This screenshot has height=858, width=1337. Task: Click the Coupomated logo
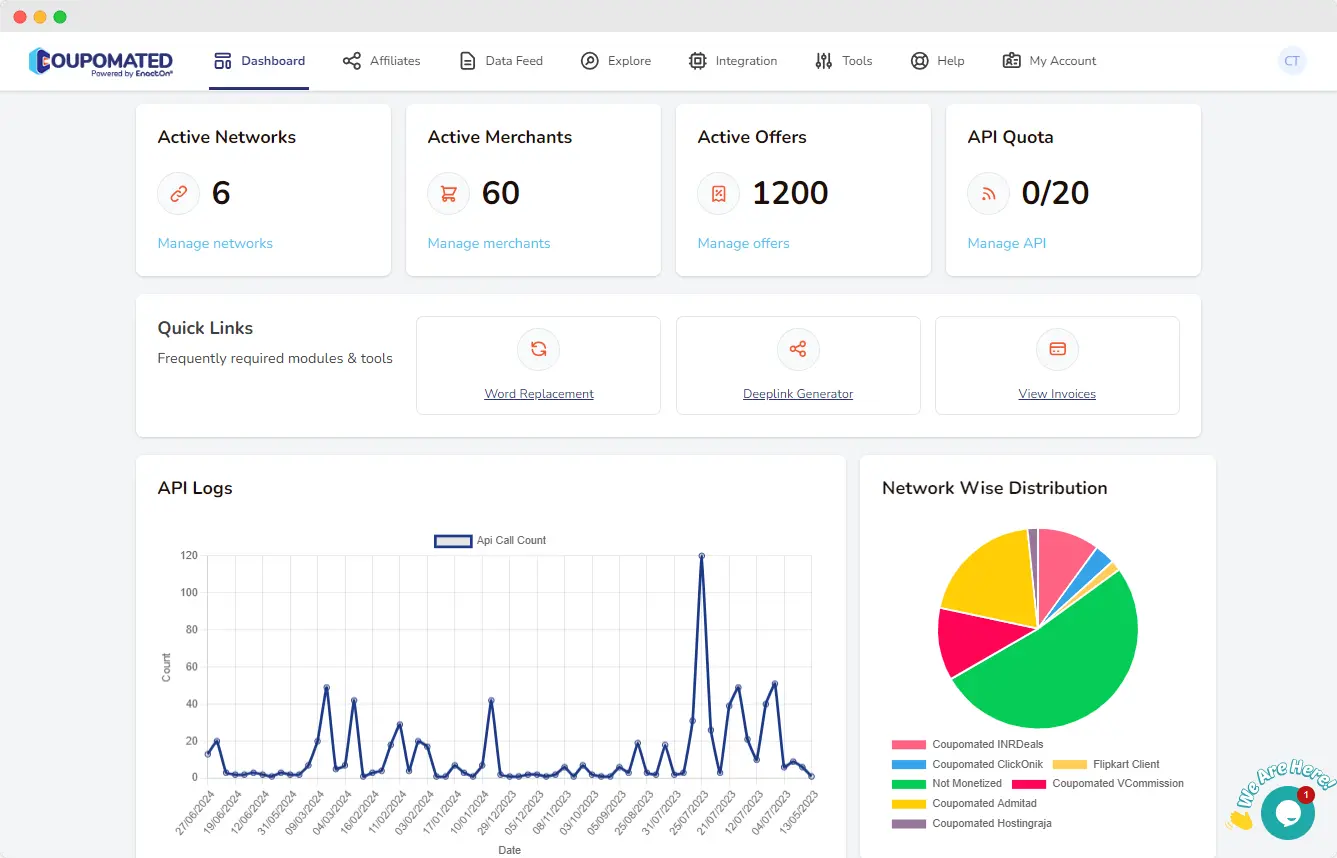[x=100, y=61]
